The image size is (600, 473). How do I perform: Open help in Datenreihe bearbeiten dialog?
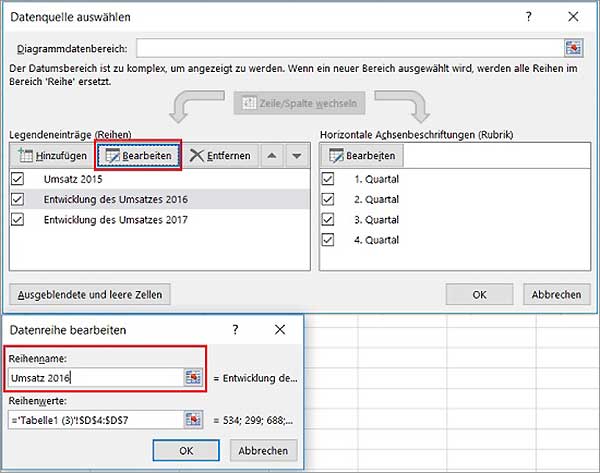pyautogui.click(x=235, y=329)
